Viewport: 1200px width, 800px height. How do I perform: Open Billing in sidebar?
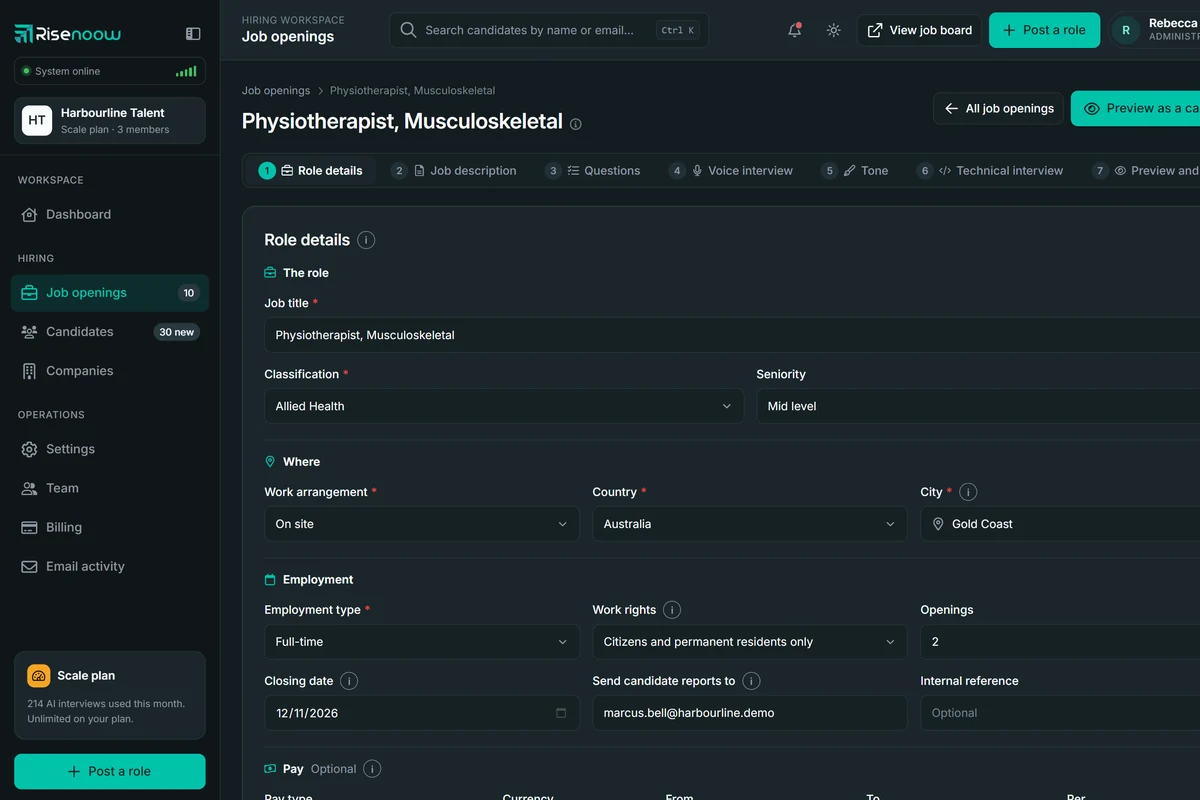click(x=110, y=527)
